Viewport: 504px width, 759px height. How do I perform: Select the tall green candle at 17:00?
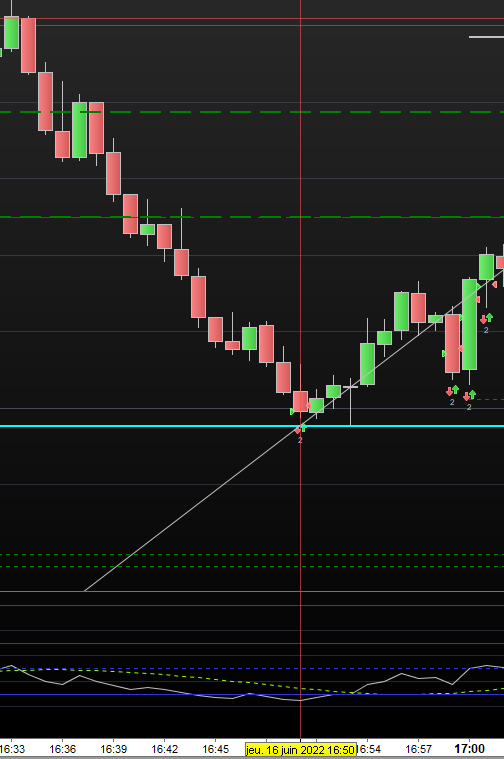[469, 324]
